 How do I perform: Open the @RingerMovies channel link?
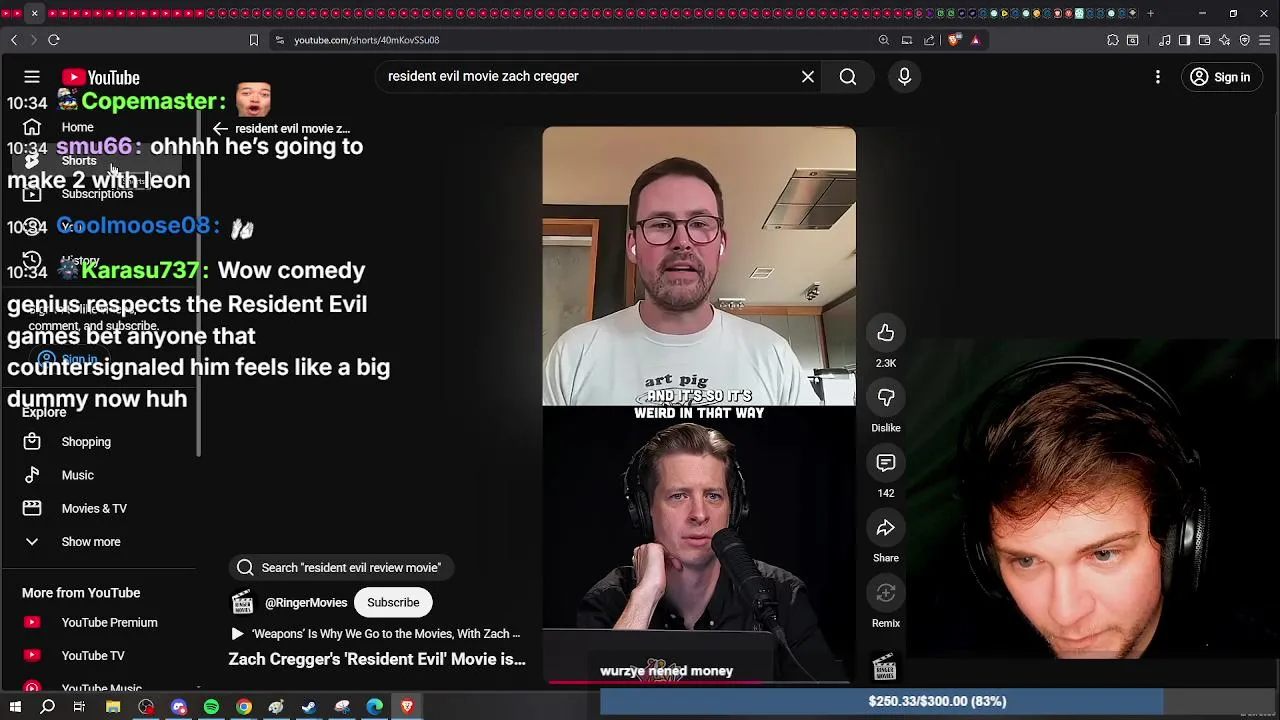pyautogui.click(x=306, y=603)
